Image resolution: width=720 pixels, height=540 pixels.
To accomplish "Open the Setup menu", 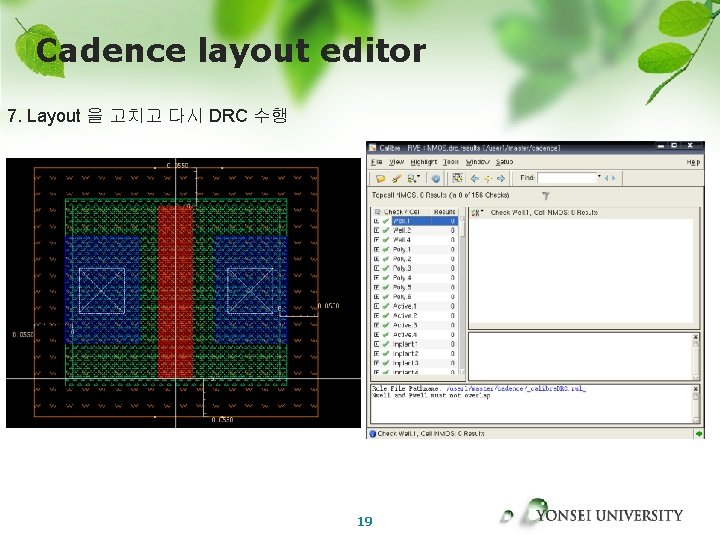I will click(x=504, y=162).
